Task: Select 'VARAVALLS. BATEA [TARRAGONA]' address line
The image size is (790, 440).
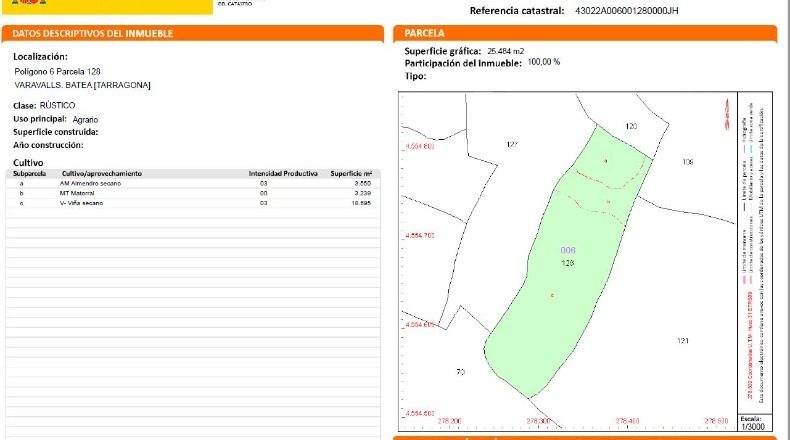Action: pos(83,85)
